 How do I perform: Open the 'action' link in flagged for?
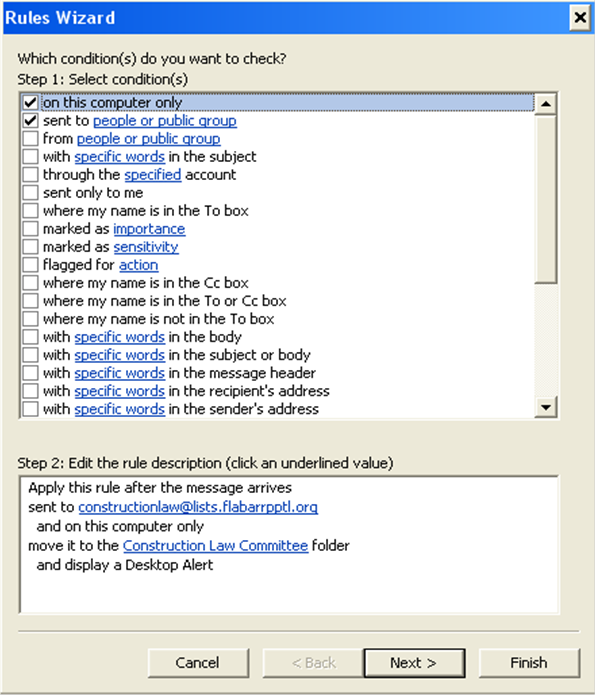click(138, 265)
